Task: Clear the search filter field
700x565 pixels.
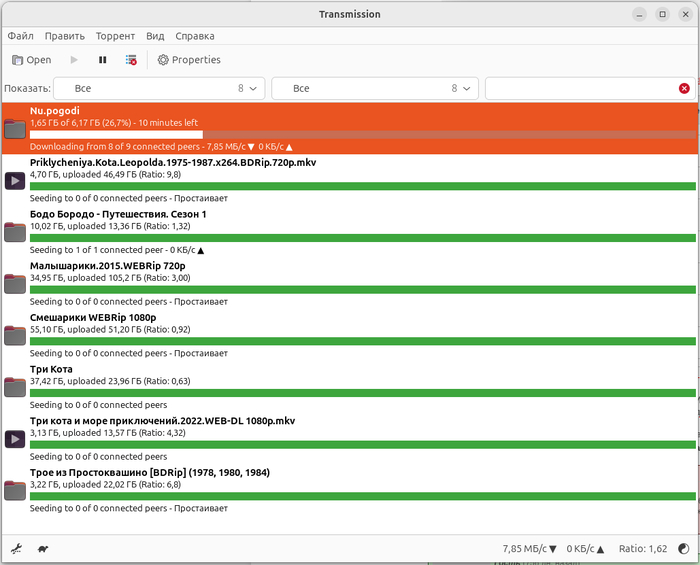Action: tap(684, 89)
